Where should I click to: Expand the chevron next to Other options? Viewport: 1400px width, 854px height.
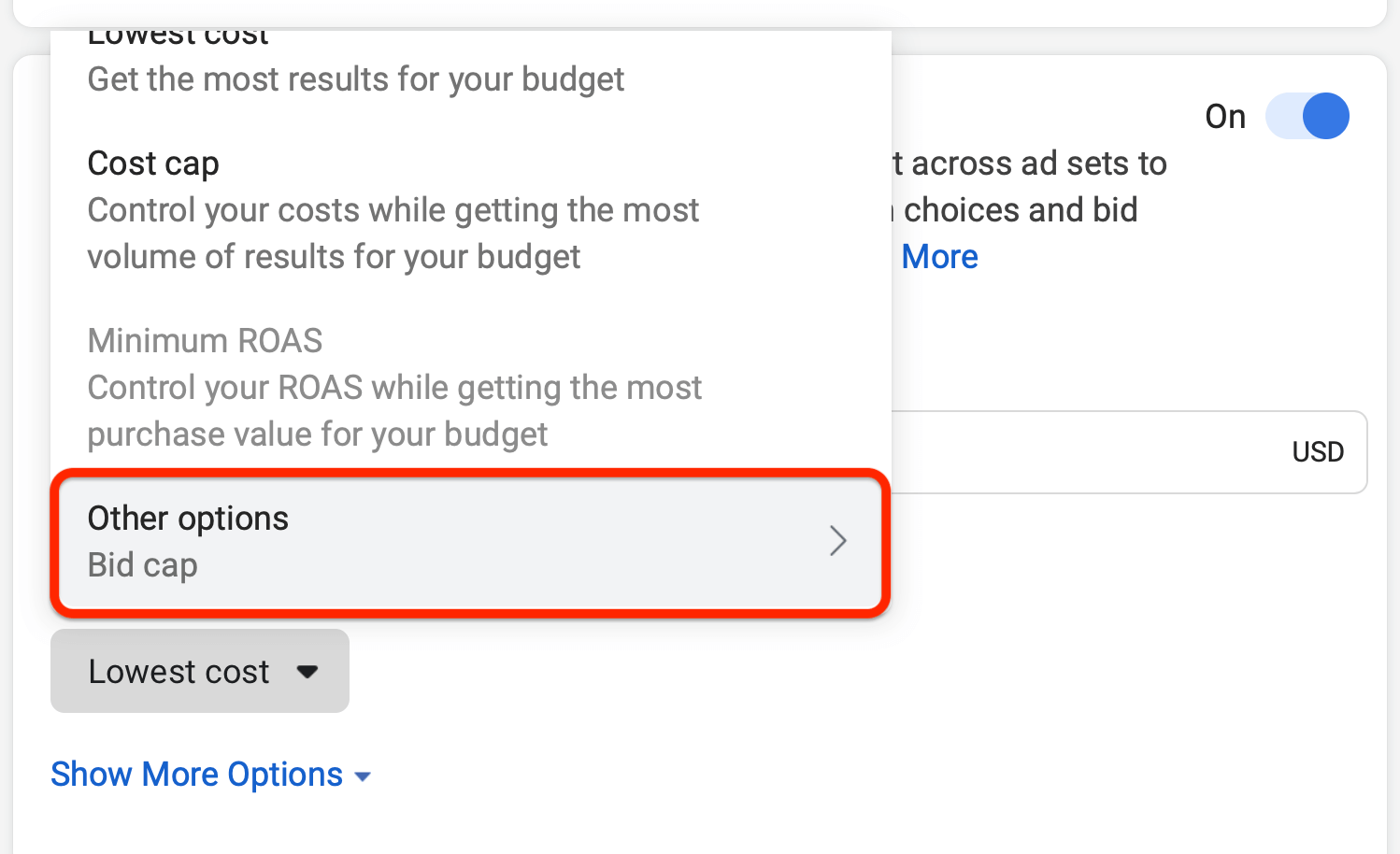(838, 541)
